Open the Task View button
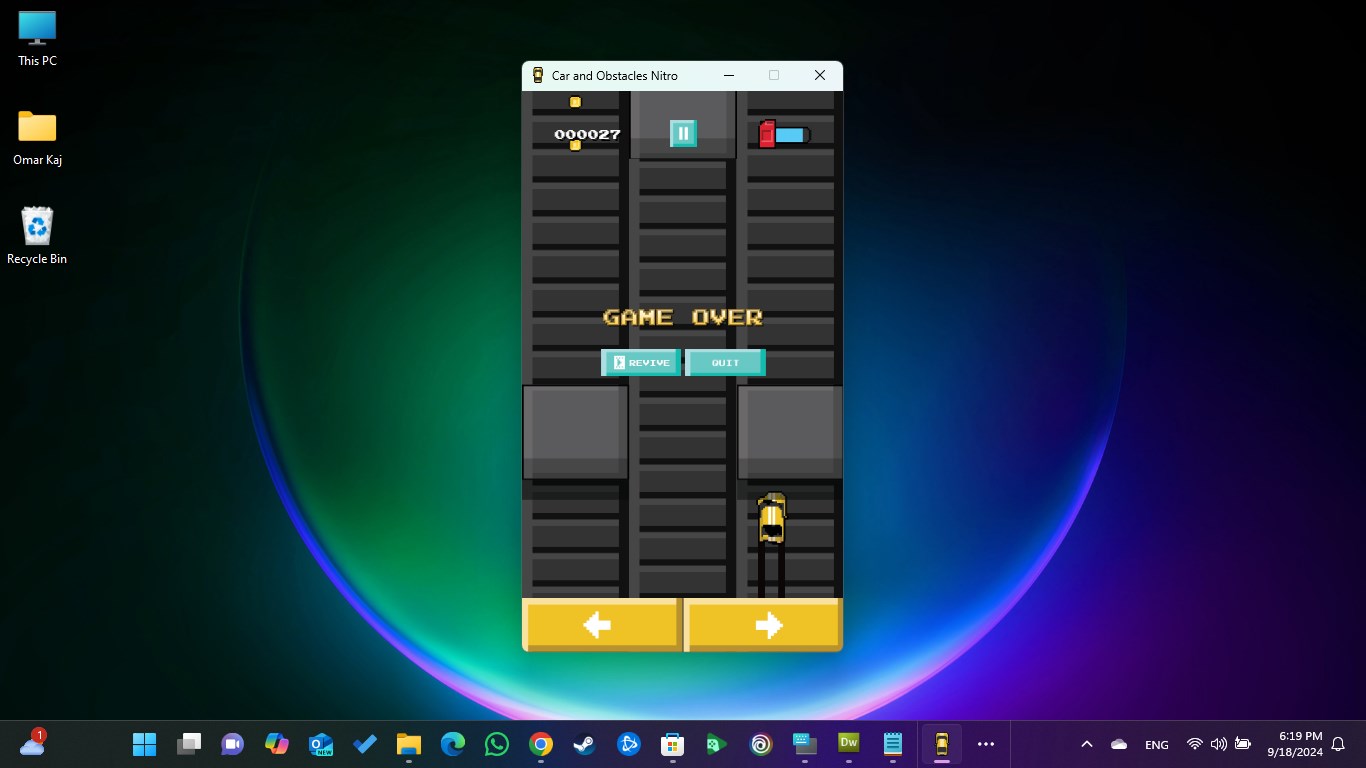Screen dimensions: 1366x768 [188, 744]
